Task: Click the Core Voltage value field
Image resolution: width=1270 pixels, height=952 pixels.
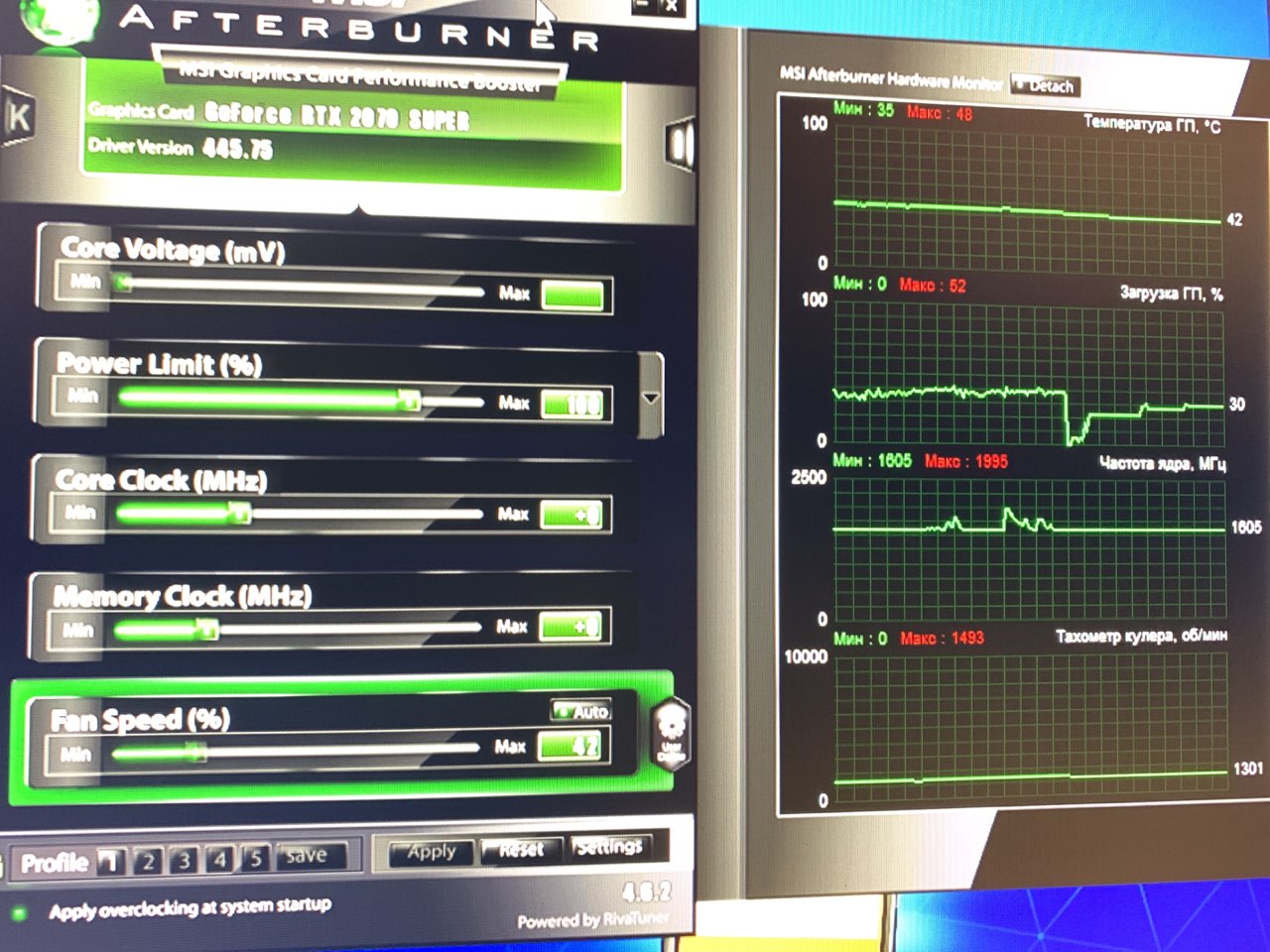Action: click(573, 296)
